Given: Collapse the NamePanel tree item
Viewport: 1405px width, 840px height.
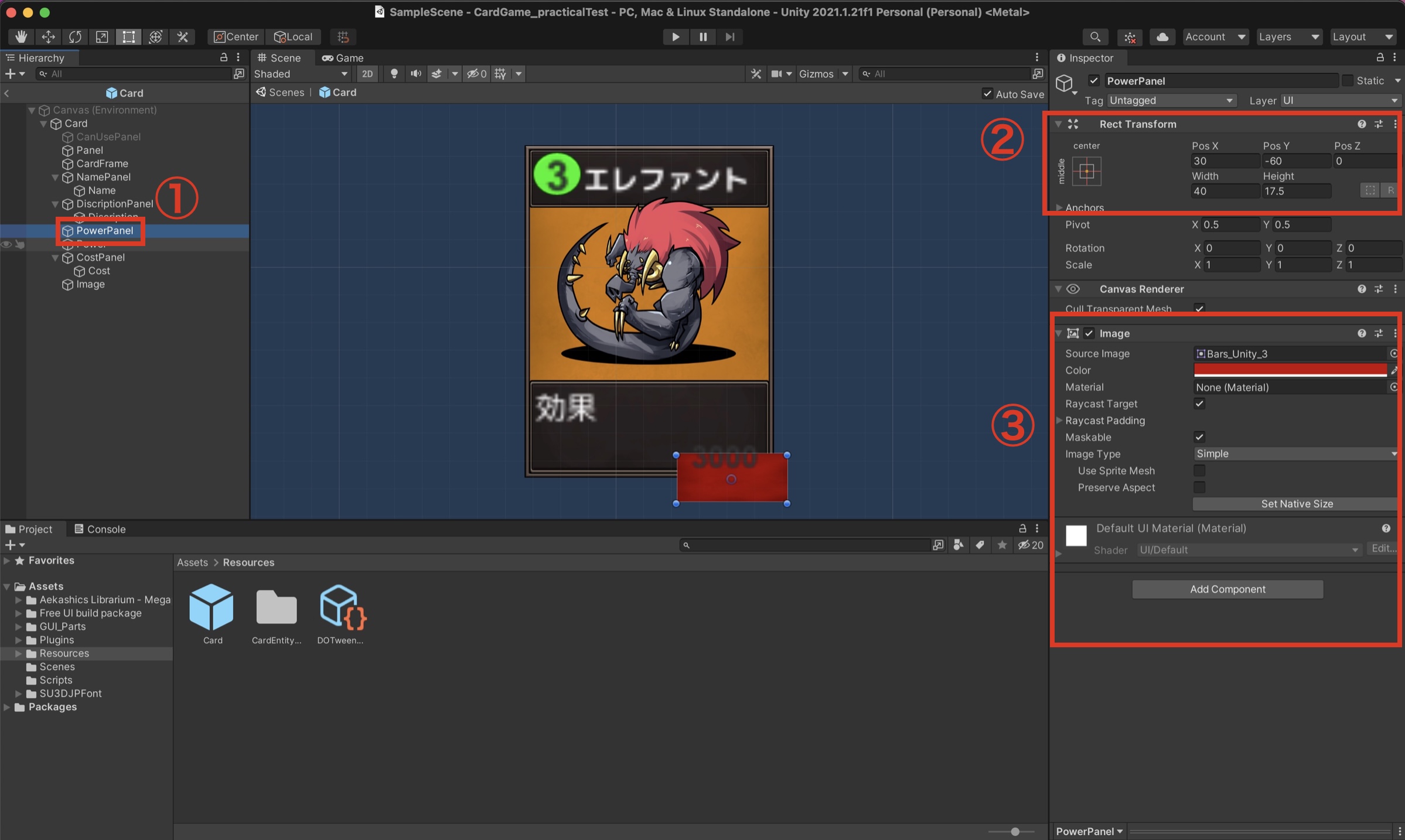Looking at the screenshot, I should coord(55,177).
